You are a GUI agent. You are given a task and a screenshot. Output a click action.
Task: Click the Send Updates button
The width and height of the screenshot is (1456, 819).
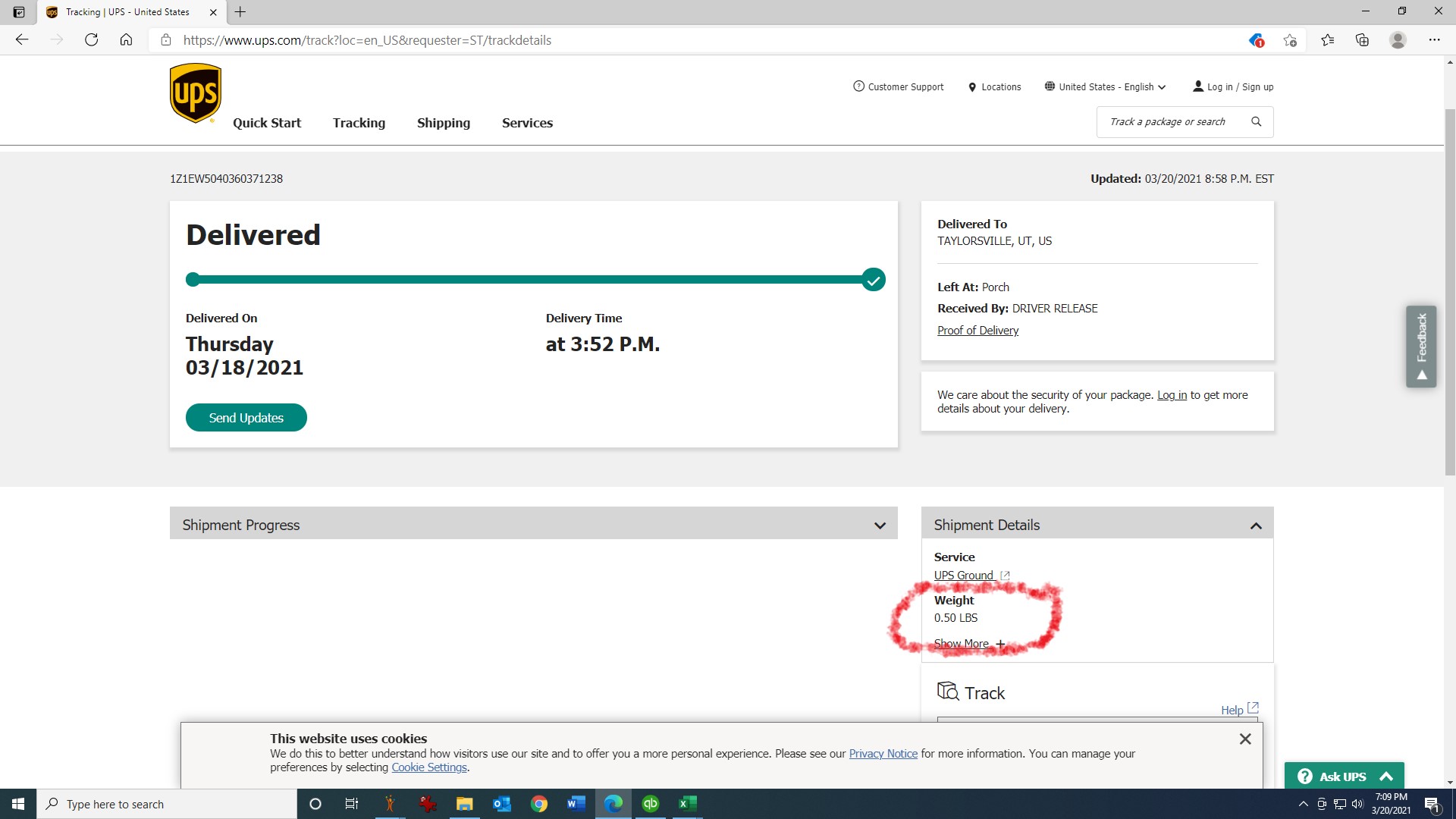pyautogui.click(x=246, y=418)
